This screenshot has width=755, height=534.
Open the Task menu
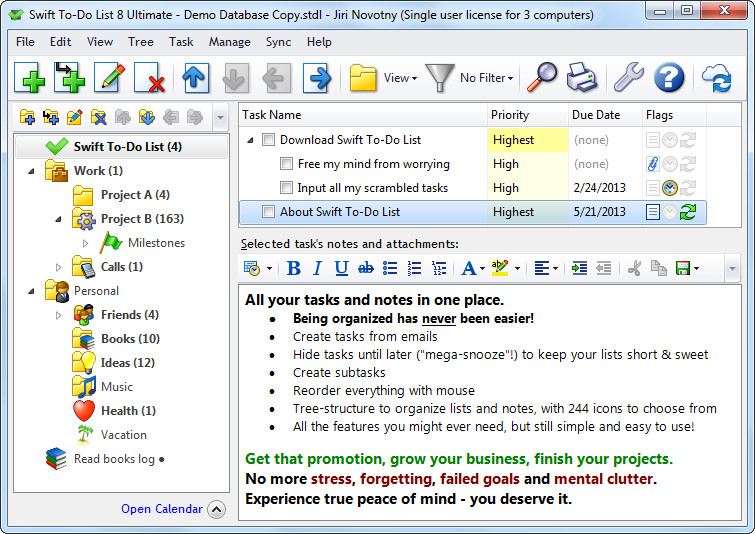[x=181, y=42]
